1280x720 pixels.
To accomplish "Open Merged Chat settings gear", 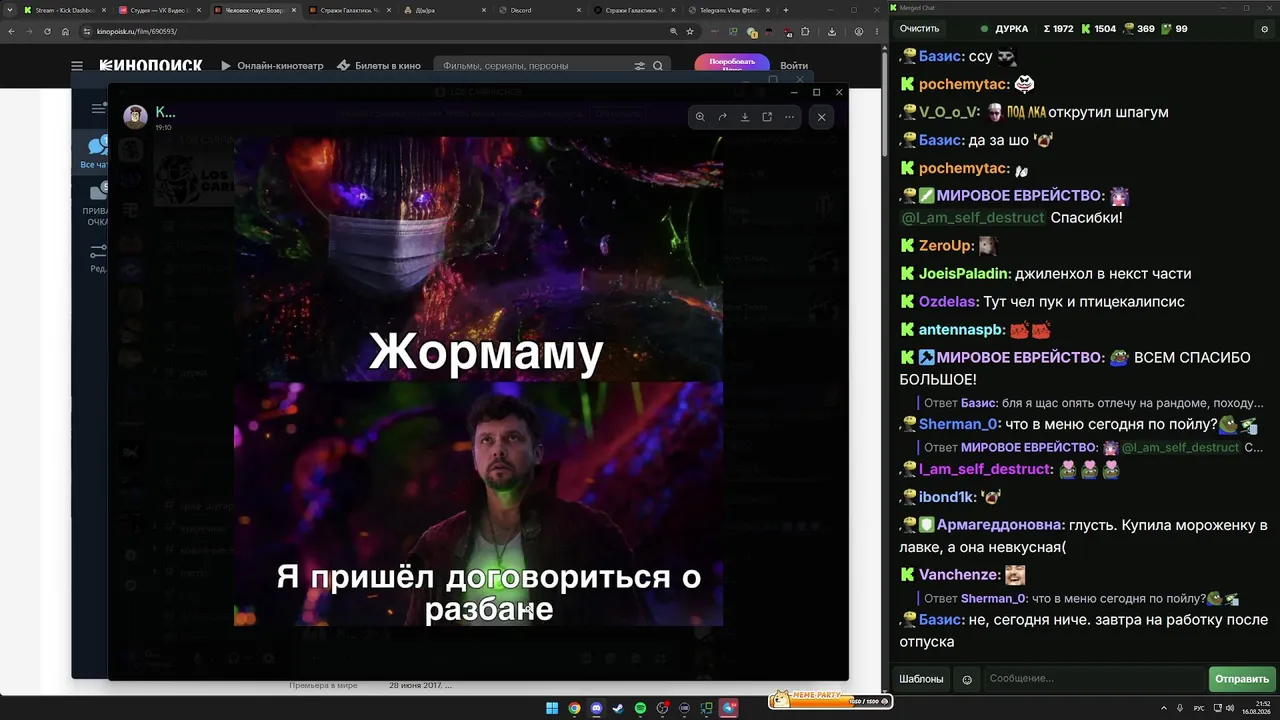I will point(1264,29).
